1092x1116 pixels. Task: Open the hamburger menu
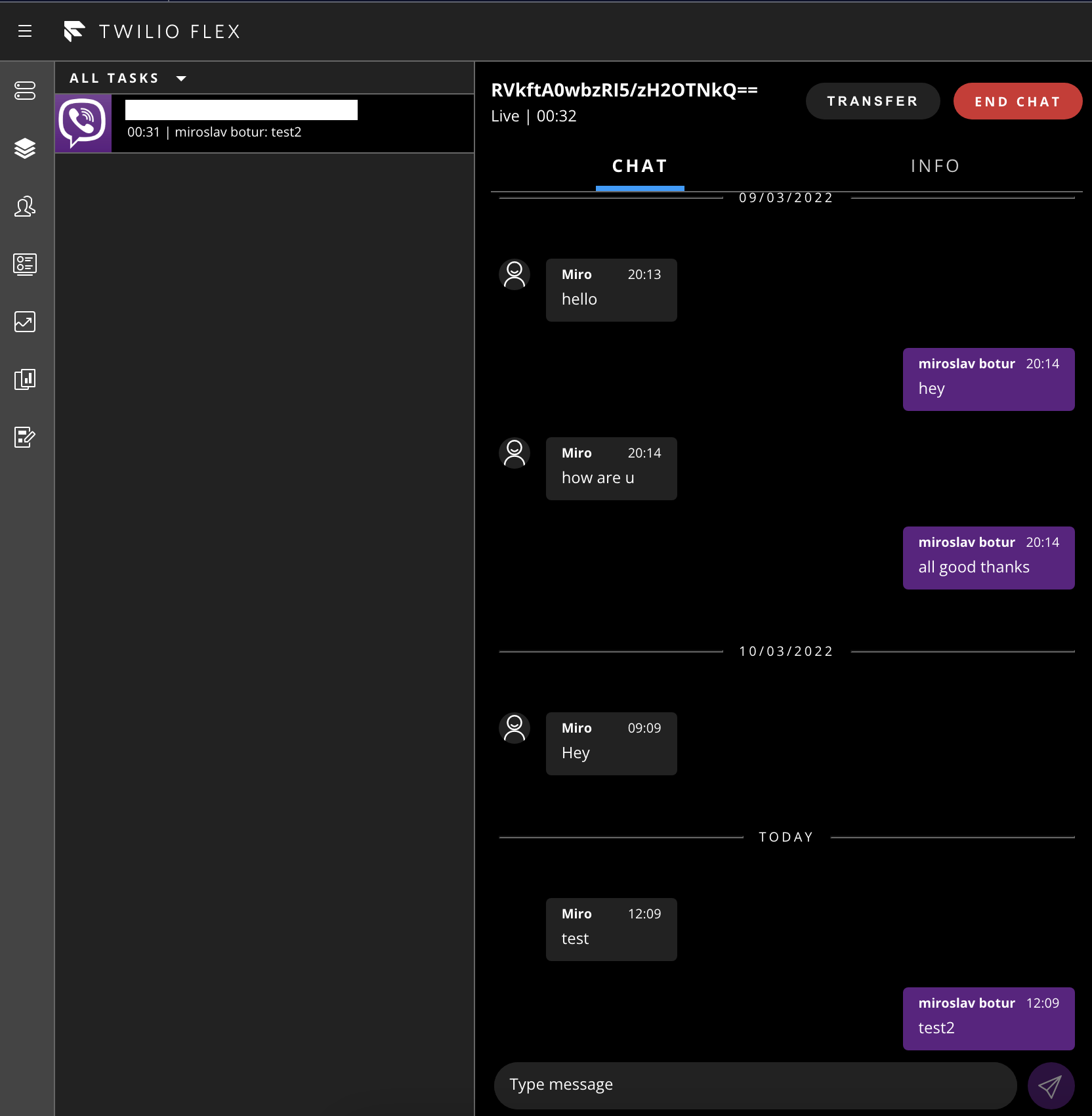25,31
